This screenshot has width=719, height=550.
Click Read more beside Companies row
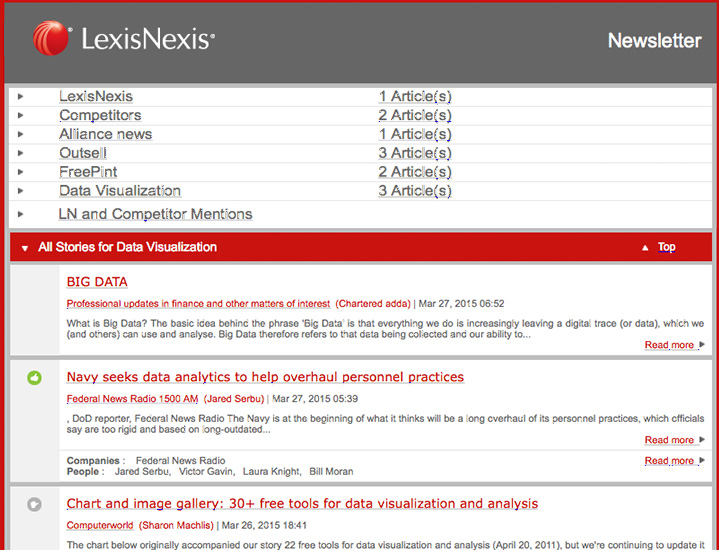(669, 460)
